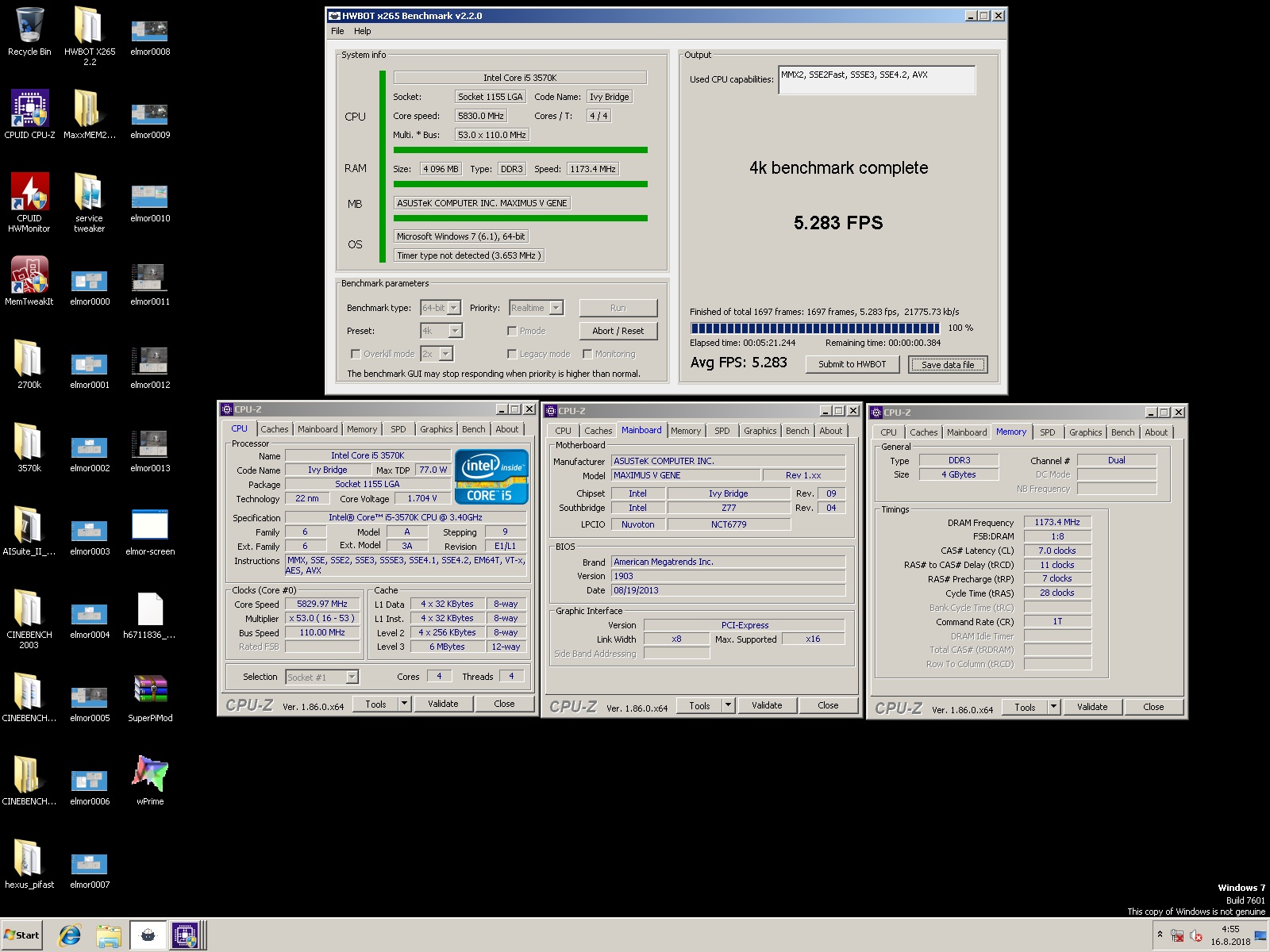Screen dimensions: 1270x952
Task: Click the Run button in Benchmark parameters
Action: tap(618, 308)
